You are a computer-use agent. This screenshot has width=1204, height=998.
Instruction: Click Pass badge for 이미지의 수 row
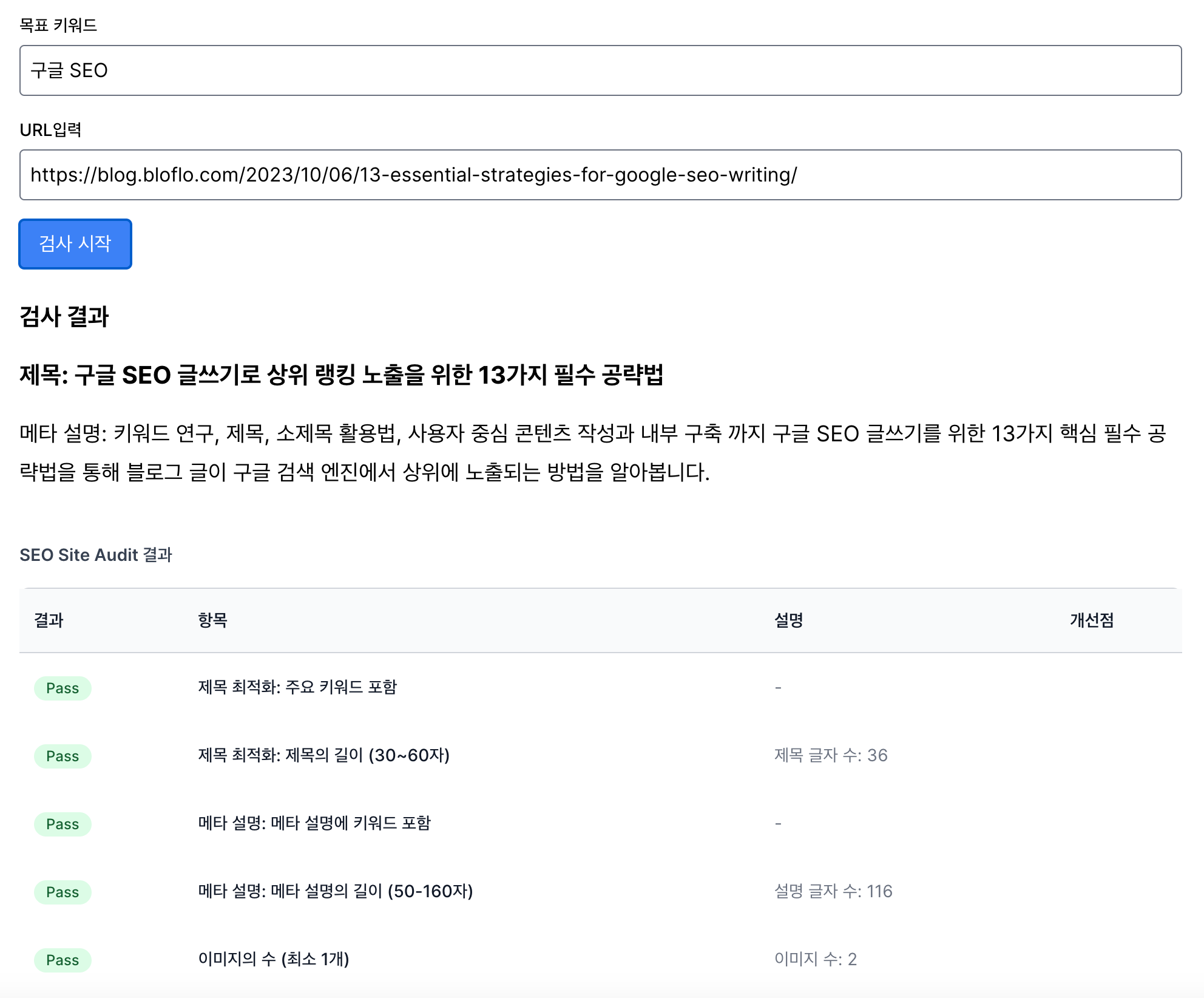pos(63,960)
